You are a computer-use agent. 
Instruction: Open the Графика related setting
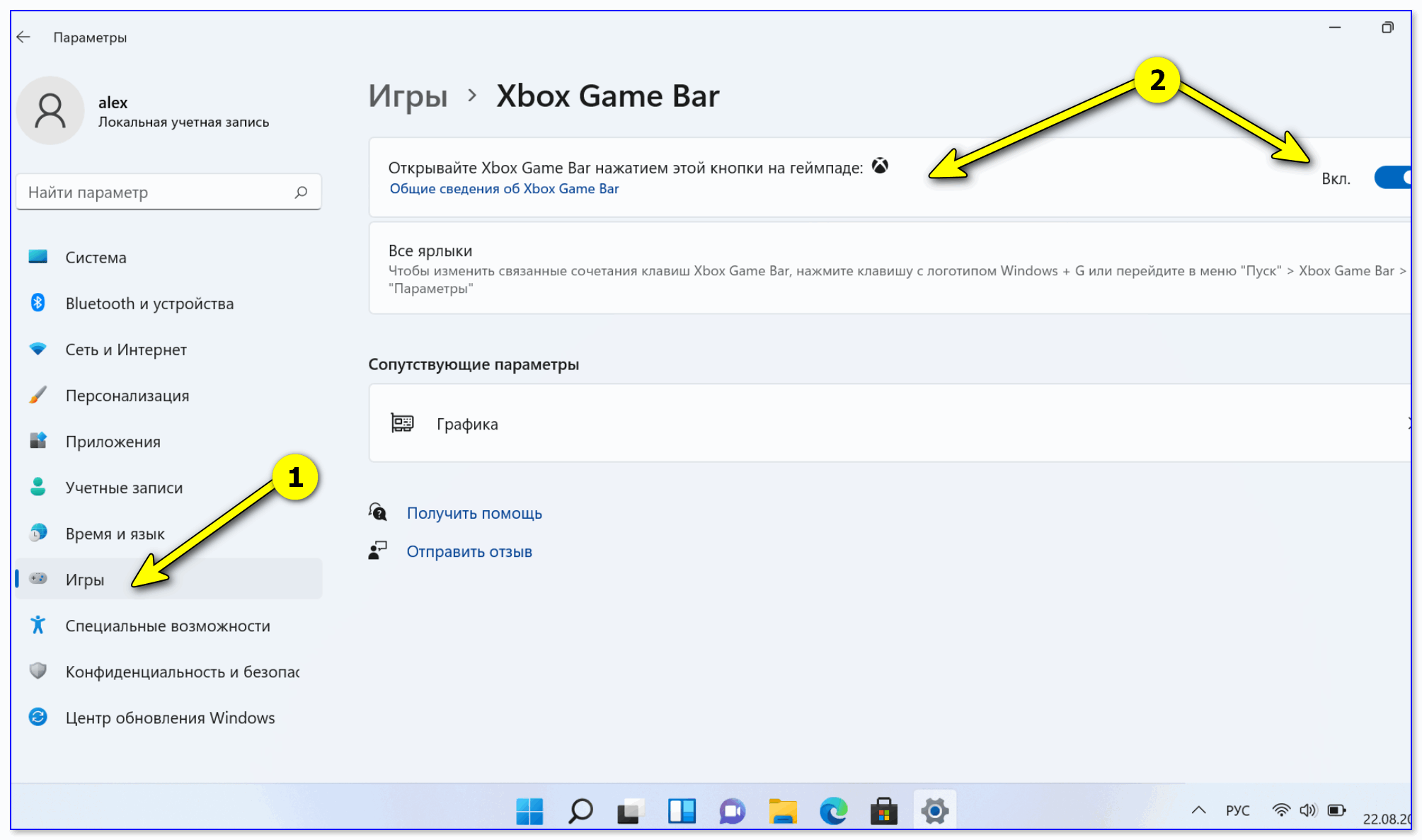coord(890,423)
